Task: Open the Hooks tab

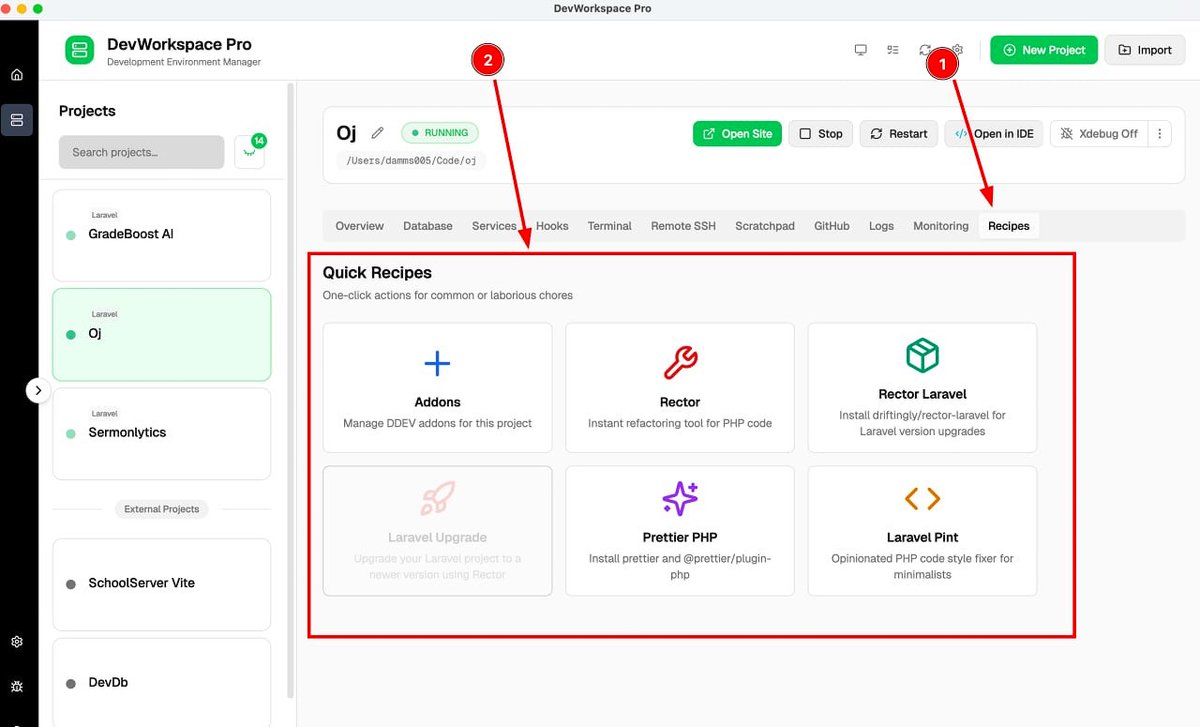Action: tap(552, 226)
